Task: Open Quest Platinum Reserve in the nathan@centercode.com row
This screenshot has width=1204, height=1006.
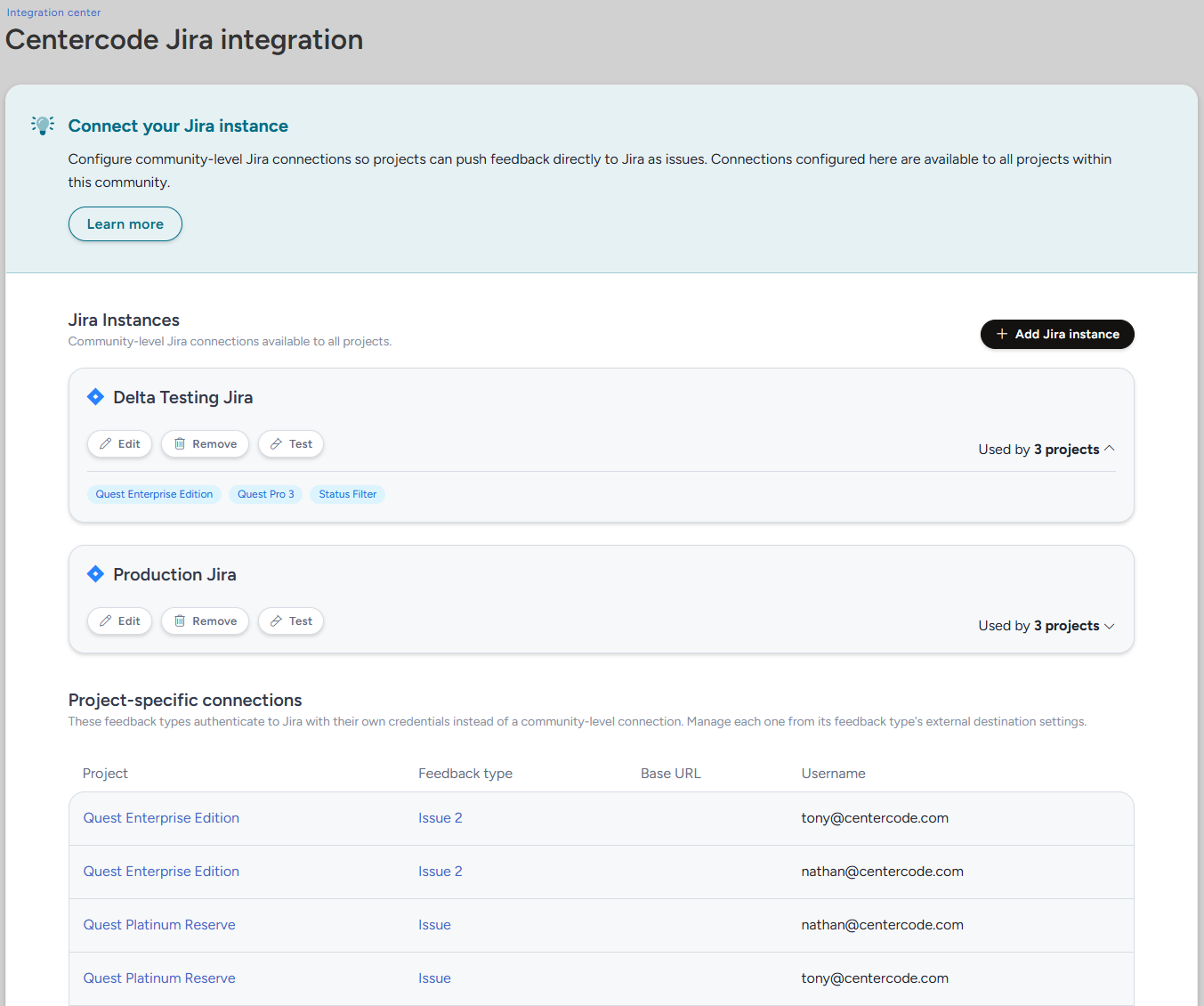Action: pyautogui.click(x=159, y=925)
